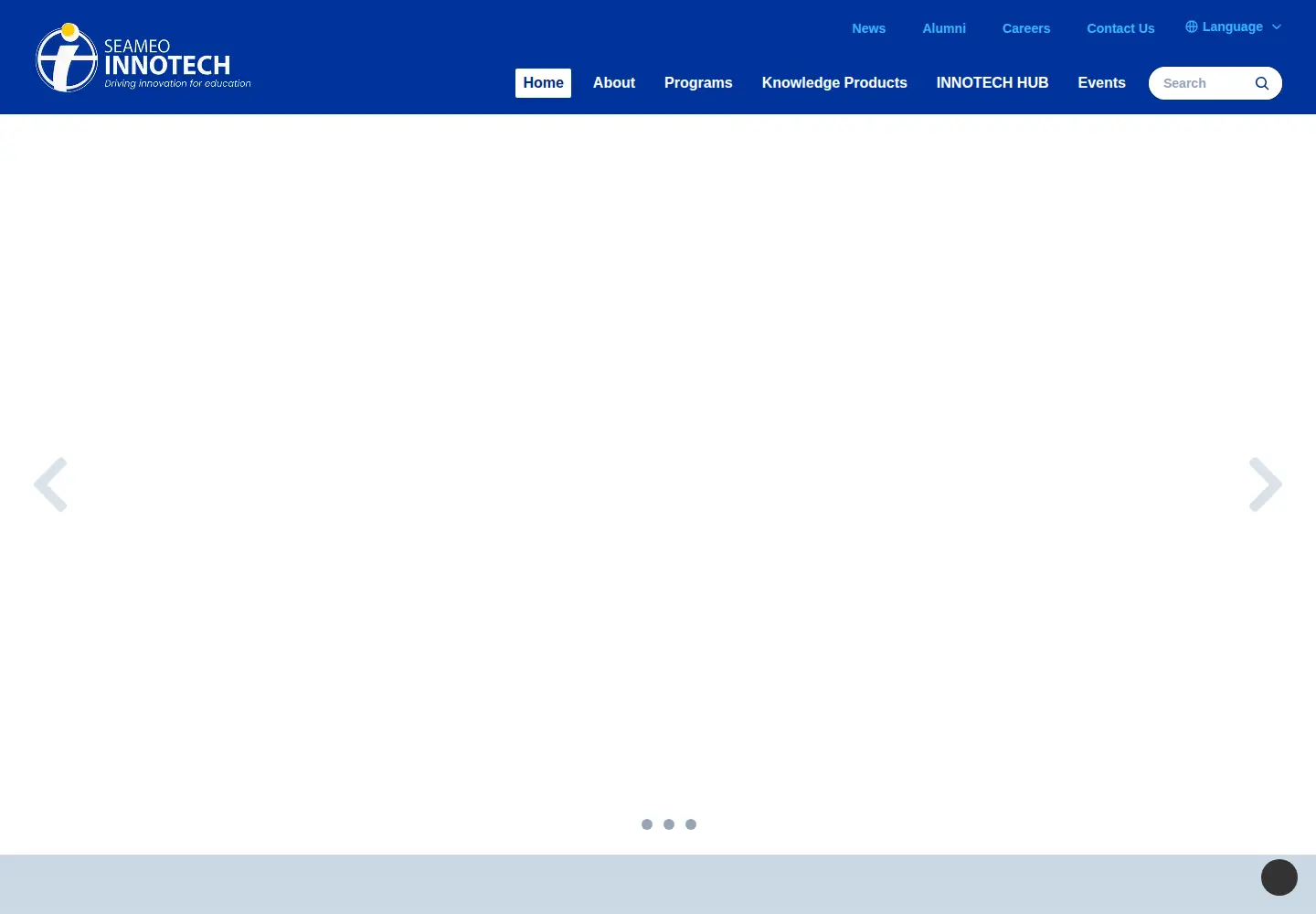Visit the News link
This screenshot has width=1316, height=914.
[869, 28]
